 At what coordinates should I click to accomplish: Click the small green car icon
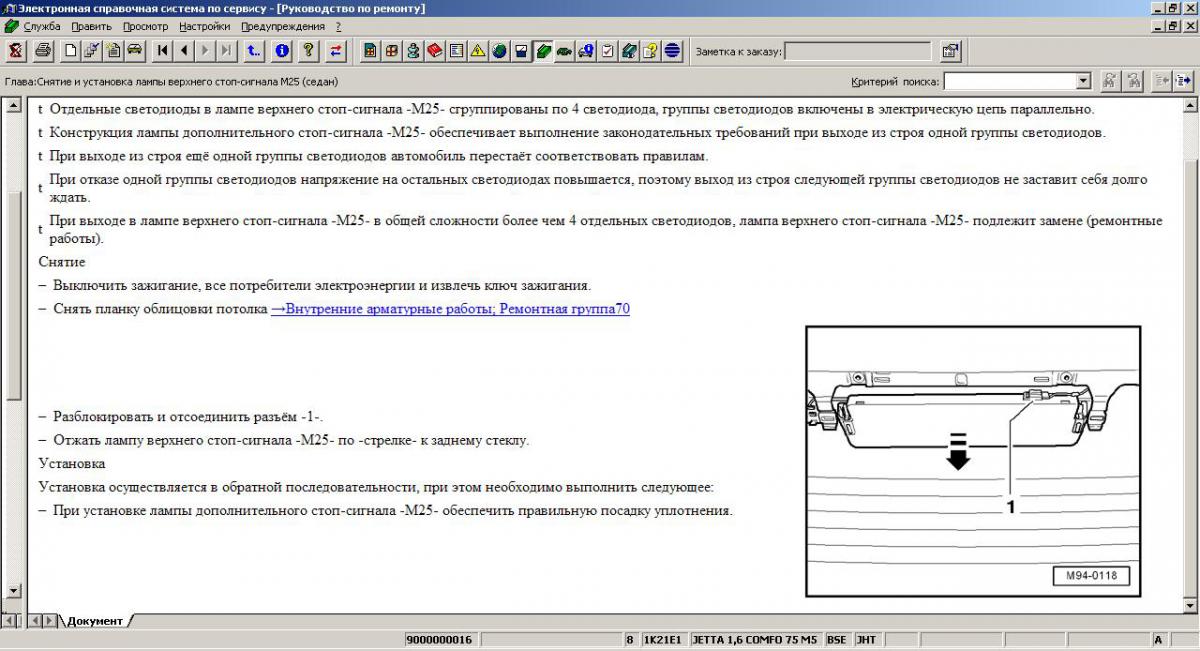pyautogui.click(x=564, y=50)
